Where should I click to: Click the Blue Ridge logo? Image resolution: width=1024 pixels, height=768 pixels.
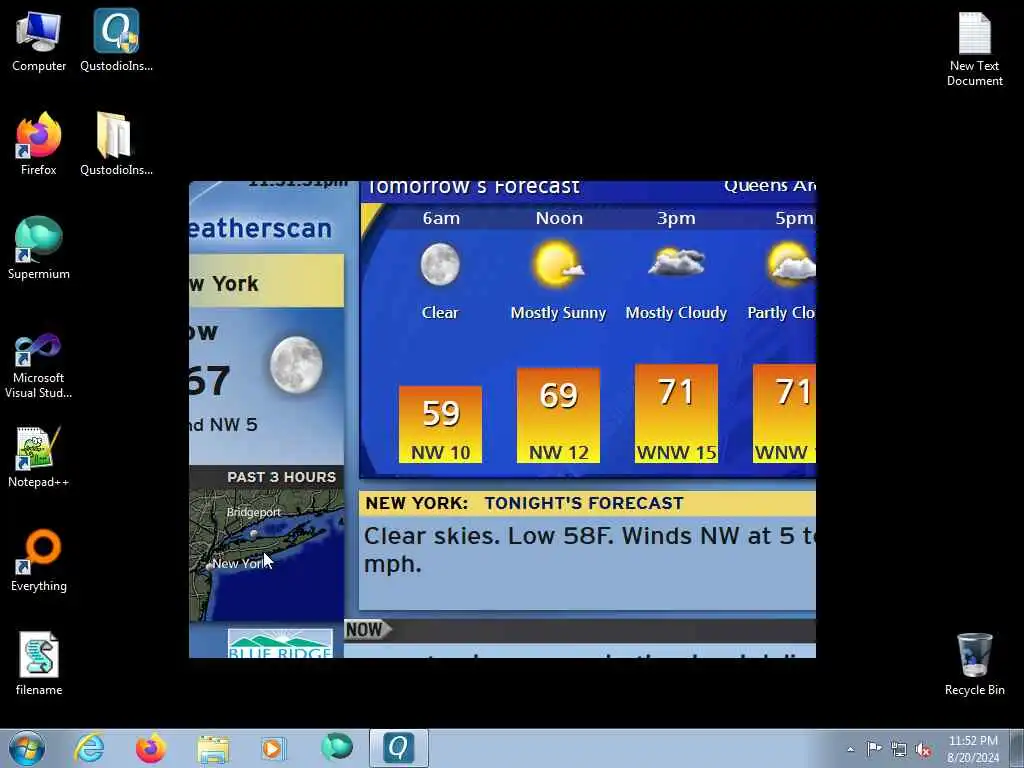pyautogui.click(x=280, y=644)
